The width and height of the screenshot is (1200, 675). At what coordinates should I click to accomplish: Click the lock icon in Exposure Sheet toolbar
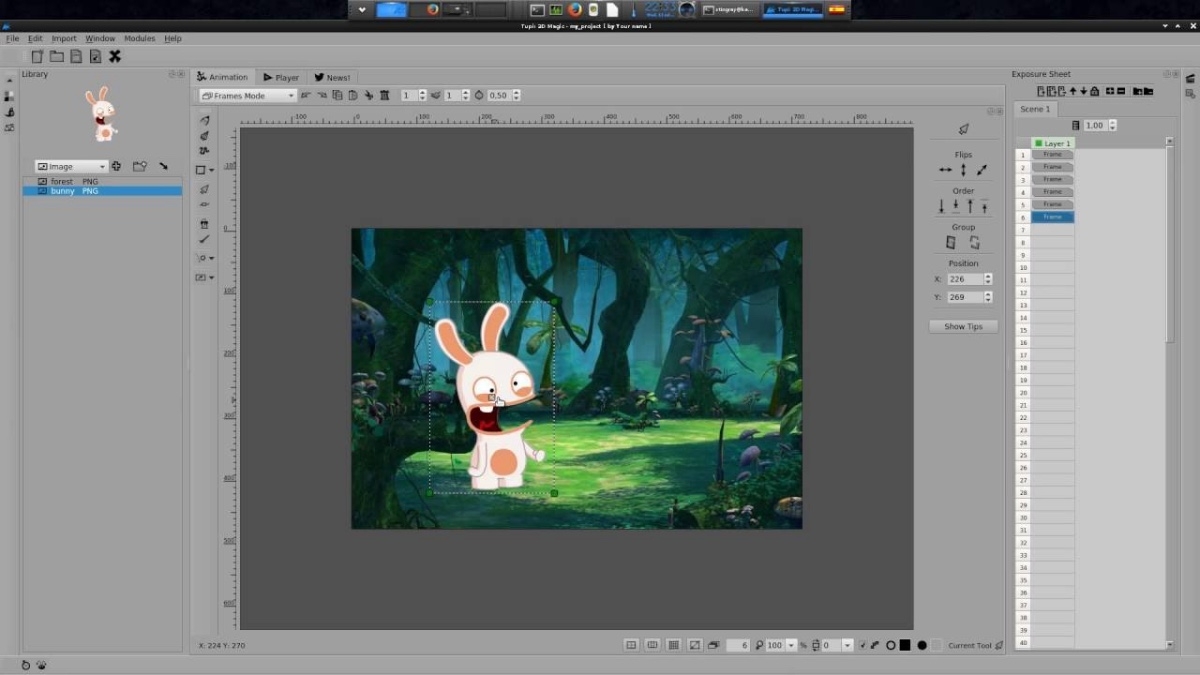pyautogui.click(x=1095, y=91)
